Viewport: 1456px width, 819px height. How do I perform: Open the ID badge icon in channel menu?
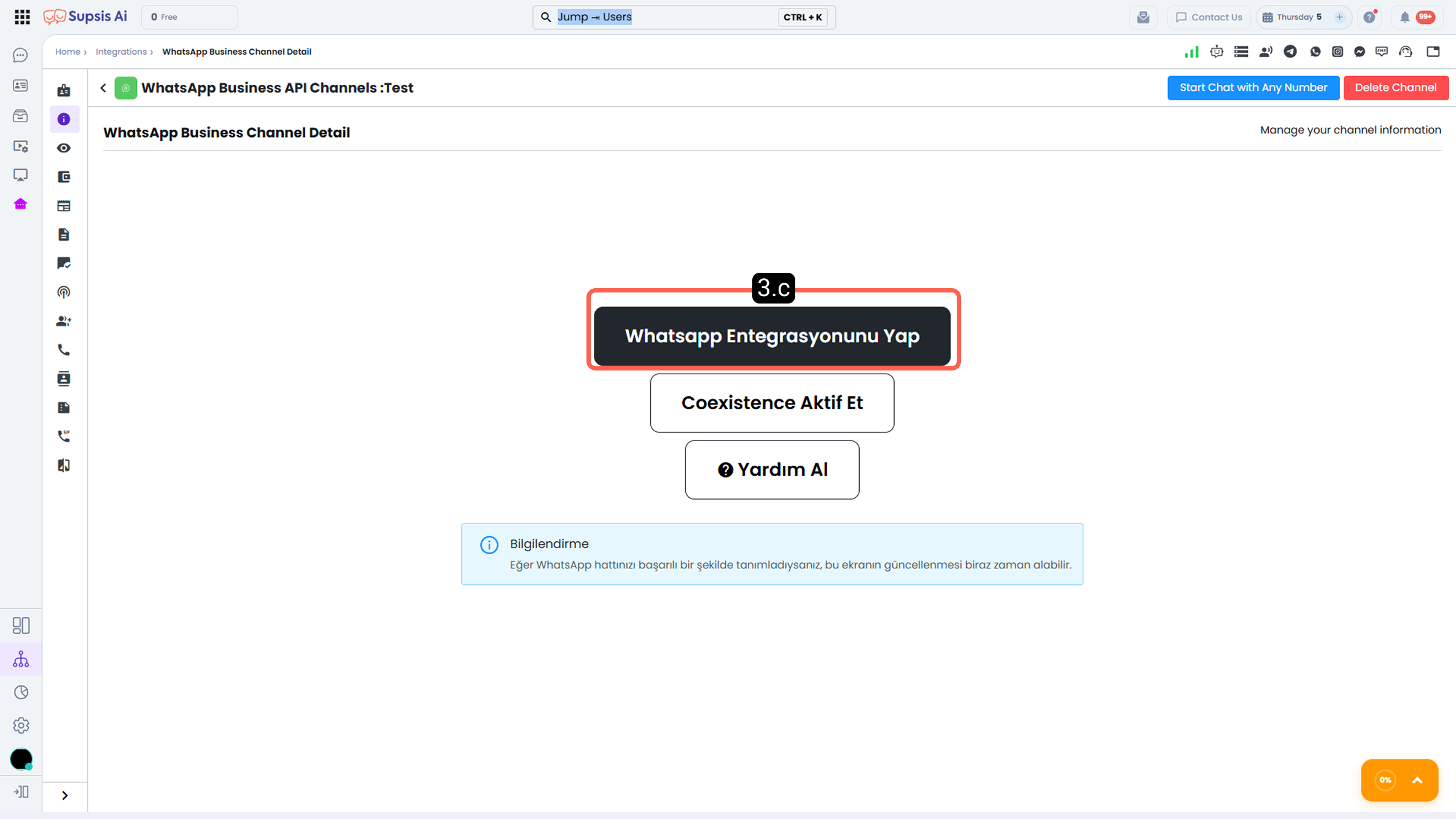coord(64,90)
